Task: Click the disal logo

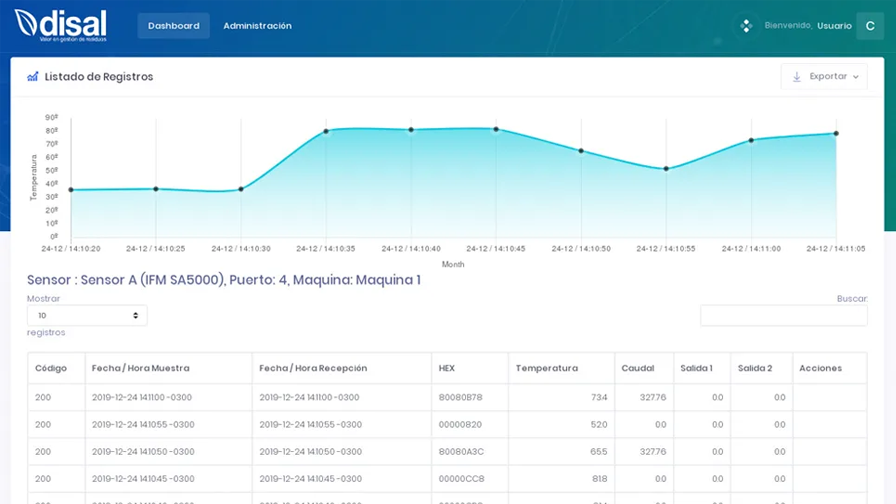Action: click(x=61, y=25)
